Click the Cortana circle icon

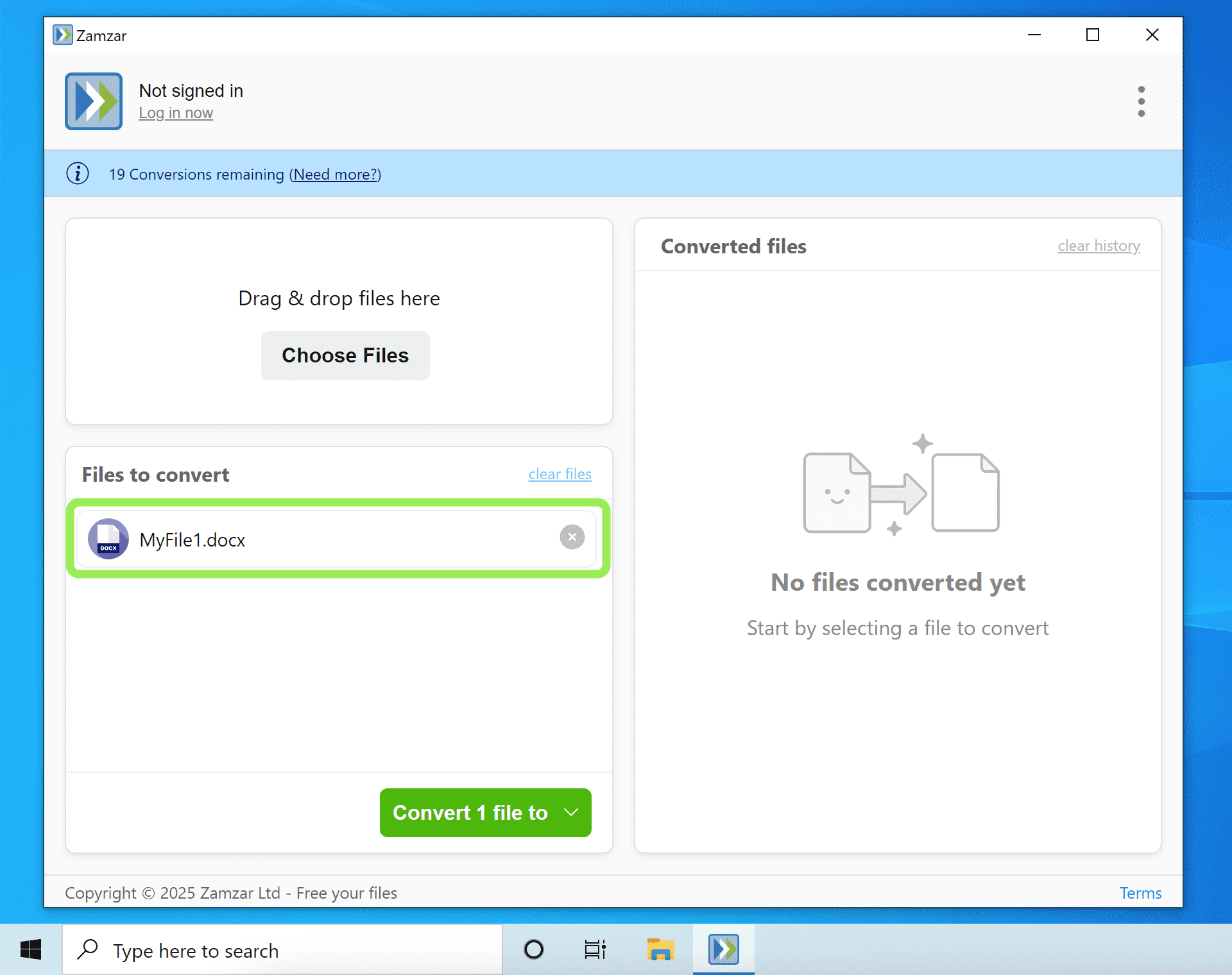pos(533,949)
